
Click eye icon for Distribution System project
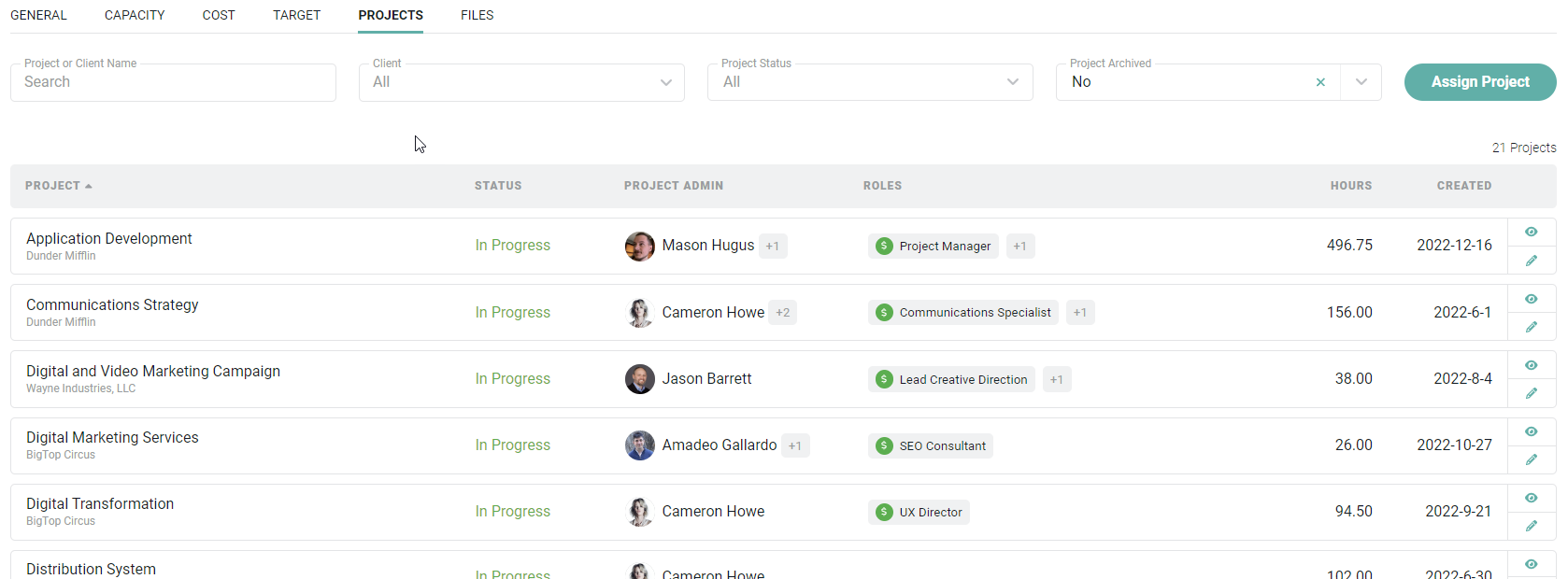coord(1531,564)
